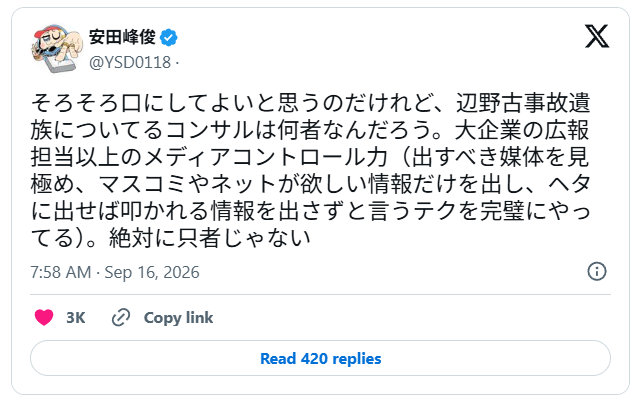The height and width of the screenshot is (400, 638).
Task: Open the author's profile avatar
Action: pos(57,48)
